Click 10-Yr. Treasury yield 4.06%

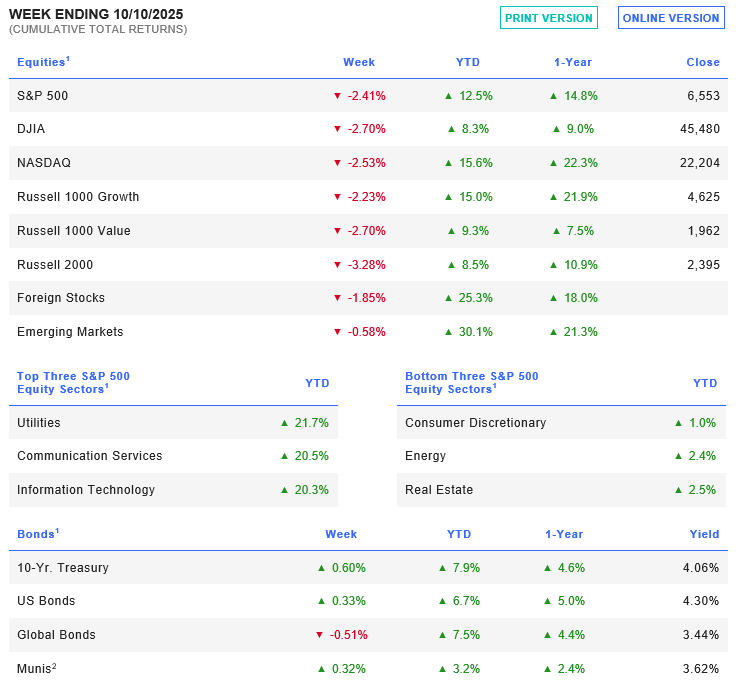pyautogui.click(x=701, y=568)
